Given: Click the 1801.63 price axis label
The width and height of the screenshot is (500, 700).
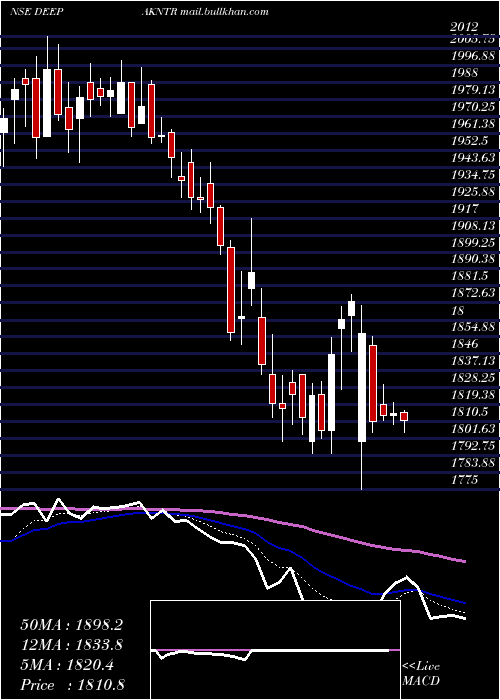Looking at the screenshot, I should click(x=472, y=429).
